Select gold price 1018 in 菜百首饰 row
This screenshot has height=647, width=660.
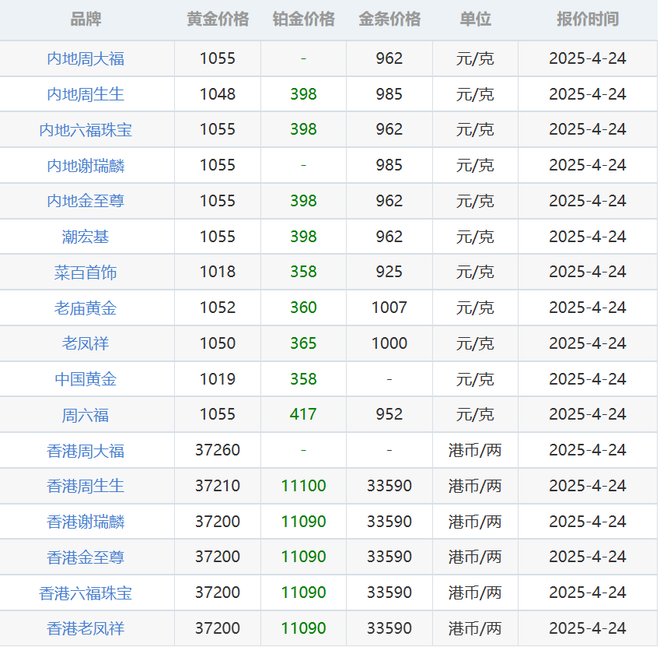(218, 272)
